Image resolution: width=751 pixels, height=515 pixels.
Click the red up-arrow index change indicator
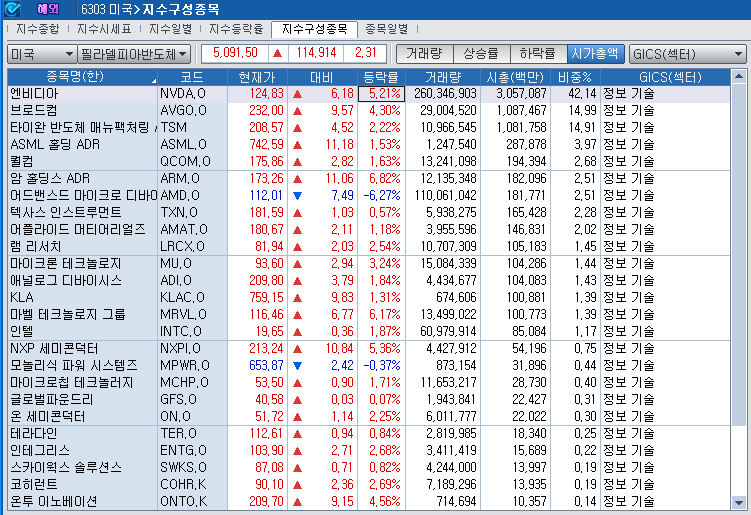coord(277,53)
